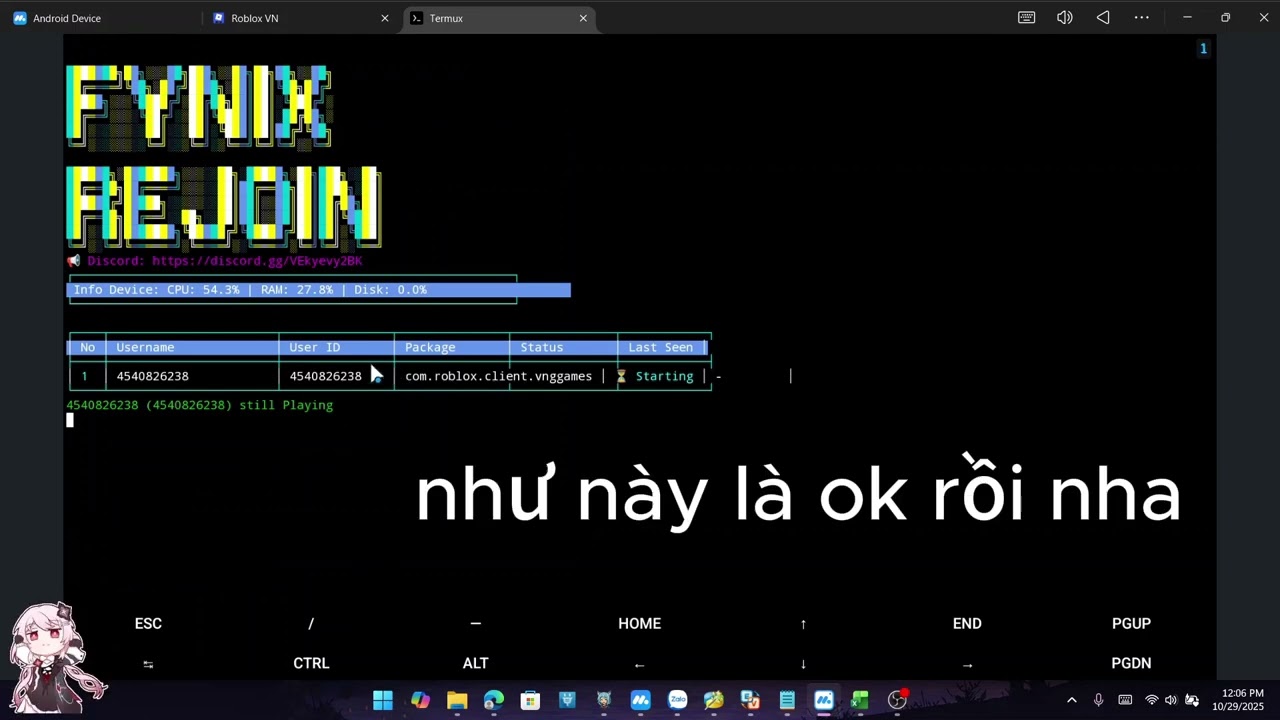Open the system volume tray icon
The height and width of the screenshot is (720, 1280).
(x=1171, y=700)
